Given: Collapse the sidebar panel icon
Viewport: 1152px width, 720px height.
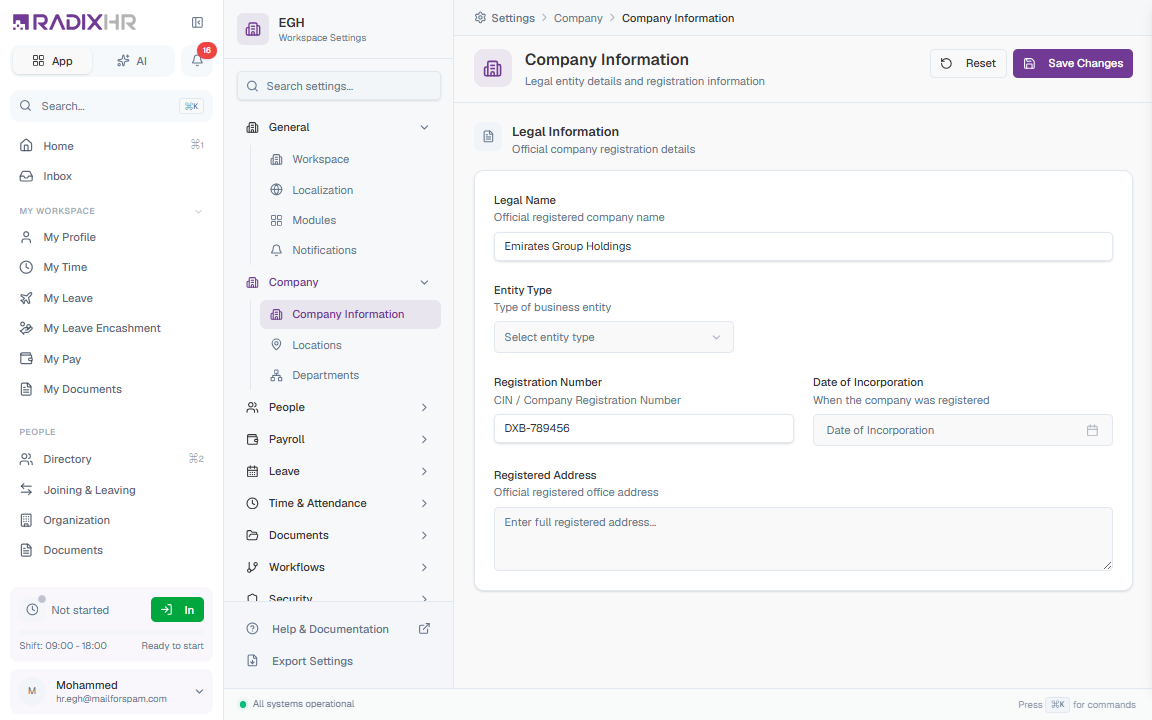Looking at the screenshot, I should (197, 23).
